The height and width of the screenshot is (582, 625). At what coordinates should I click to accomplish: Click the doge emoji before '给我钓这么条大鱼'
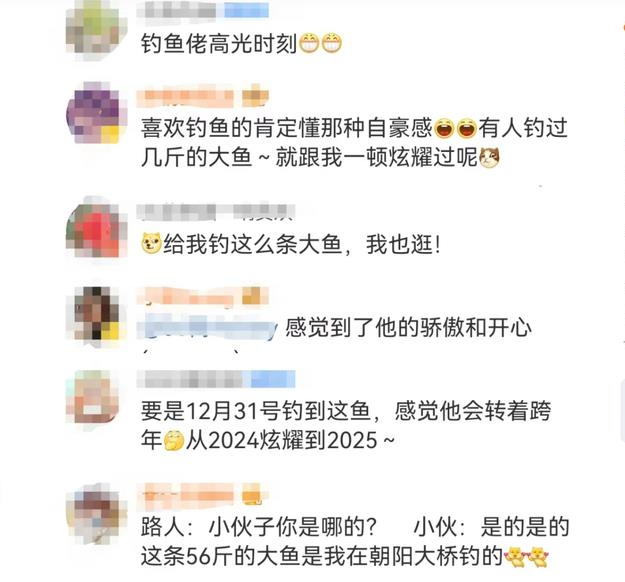tap(151, 243)
